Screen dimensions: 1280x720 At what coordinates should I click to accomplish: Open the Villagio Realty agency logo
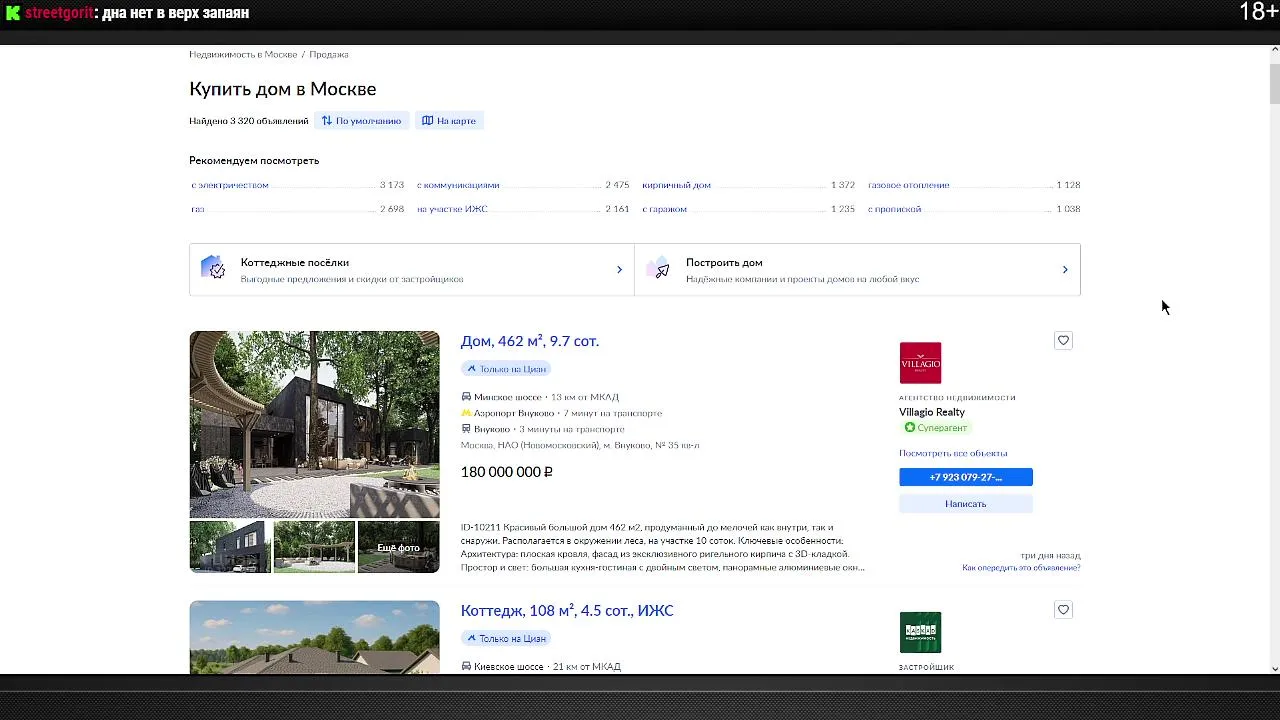coord(920,363)
